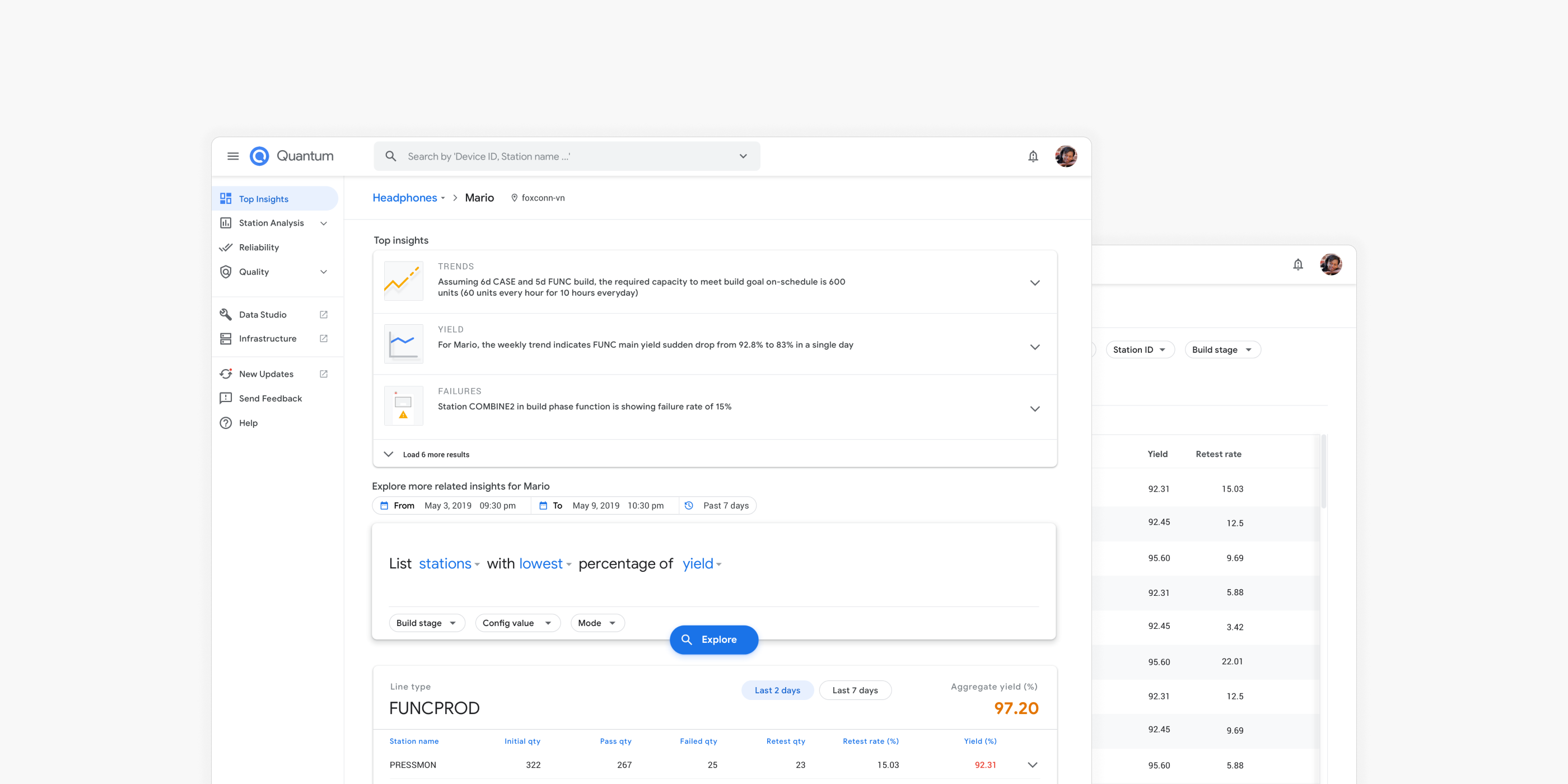
Task: Select the Last 2 days toggle
Action: click(777, 690)
